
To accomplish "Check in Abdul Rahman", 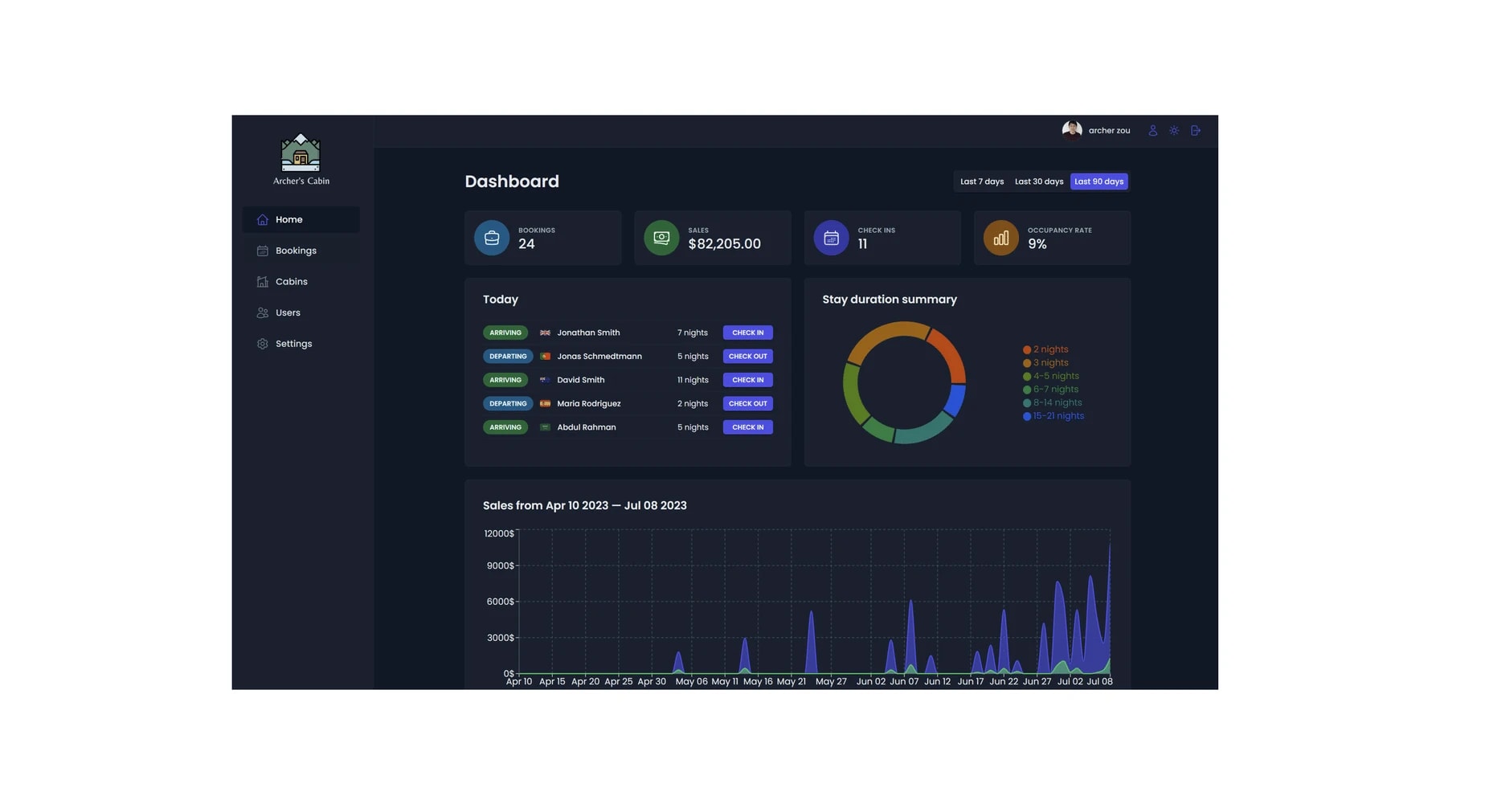I will pos(747,427).
